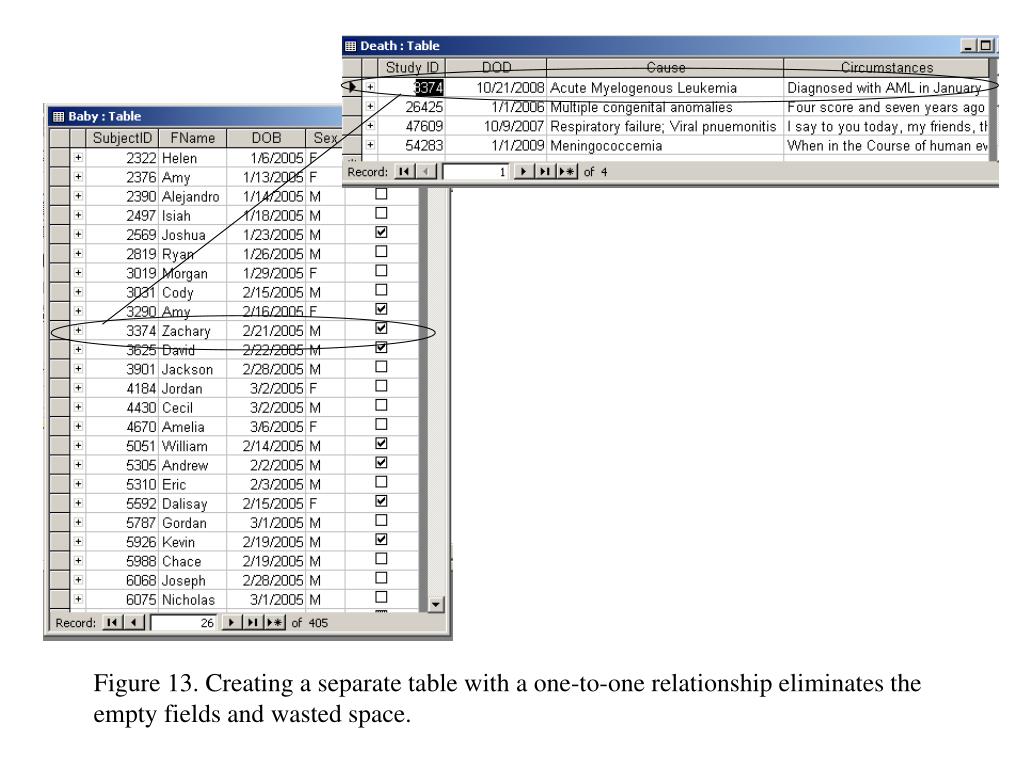Click scroll down arrow in Baby table
The height and width of the screenshot is (768, 1024).
[436, 604]
